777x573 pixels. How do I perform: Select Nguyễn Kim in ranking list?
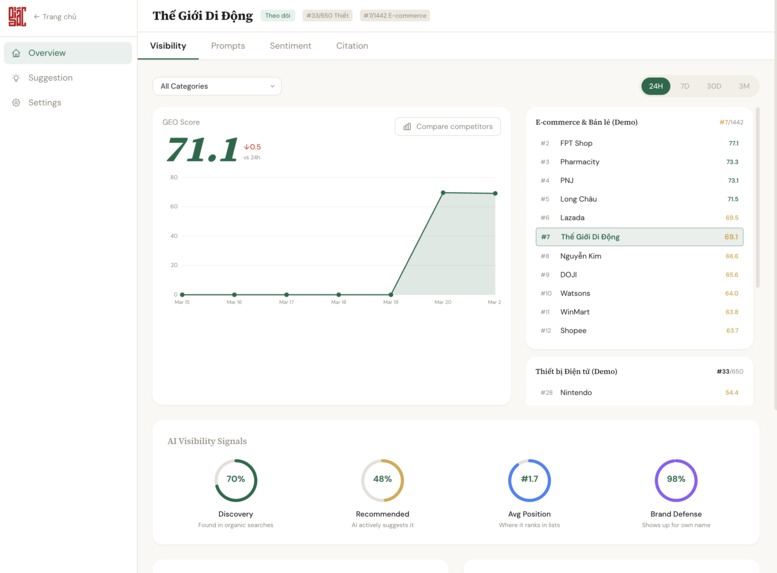pos(639,256)
